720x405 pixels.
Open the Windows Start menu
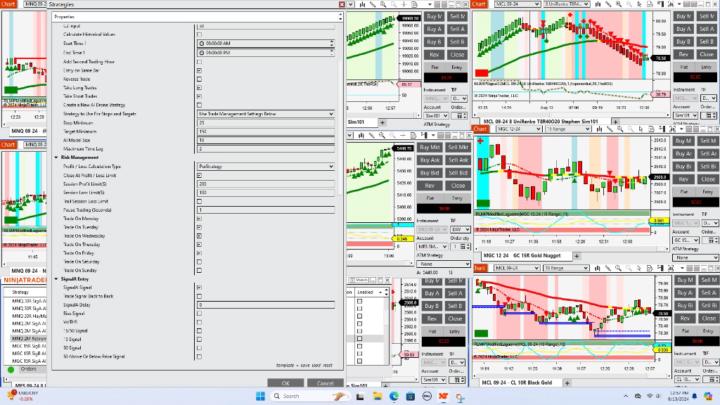click(260, 396)
